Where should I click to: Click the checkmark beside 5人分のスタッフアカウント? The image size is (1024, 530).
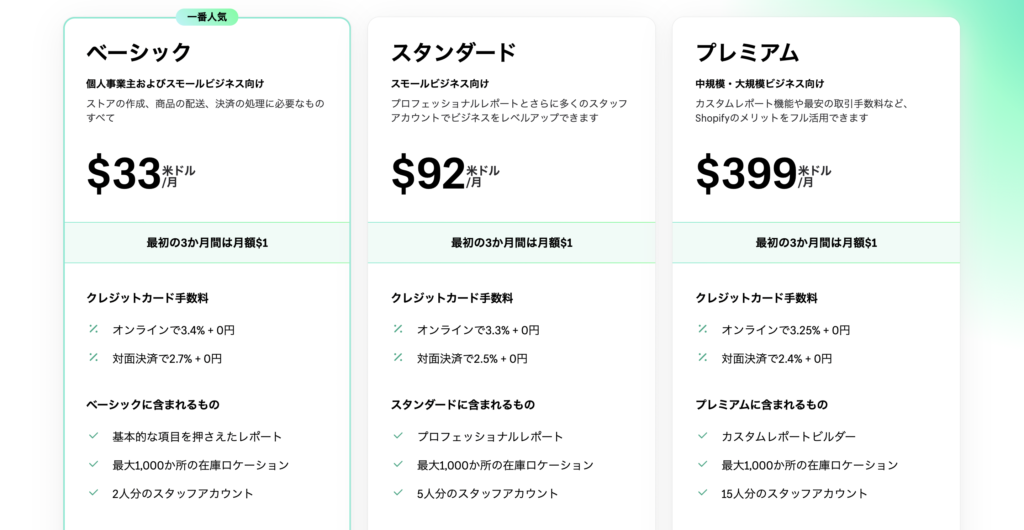(398, 493)
